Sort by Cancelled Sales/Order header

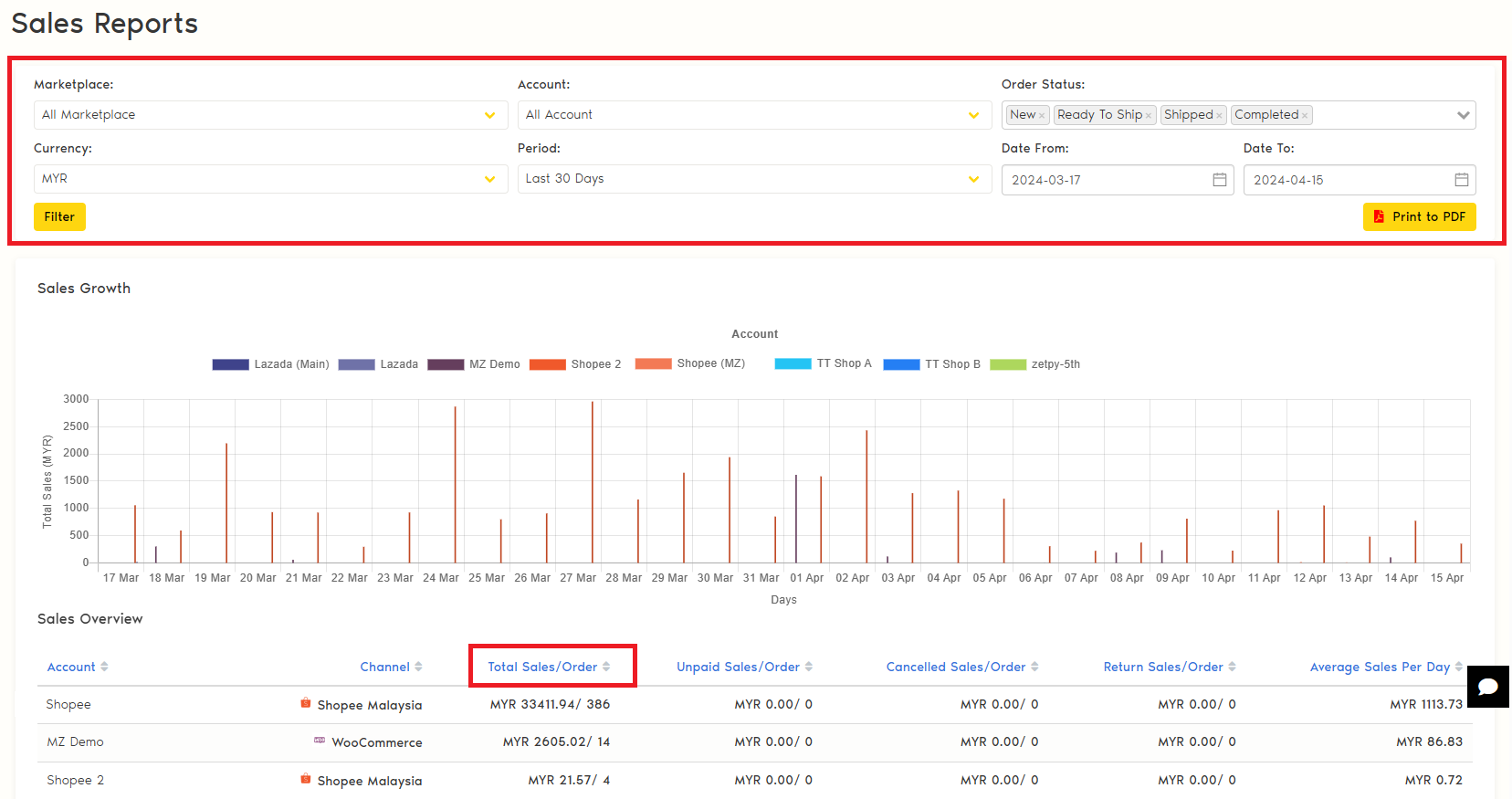point(961,667)
